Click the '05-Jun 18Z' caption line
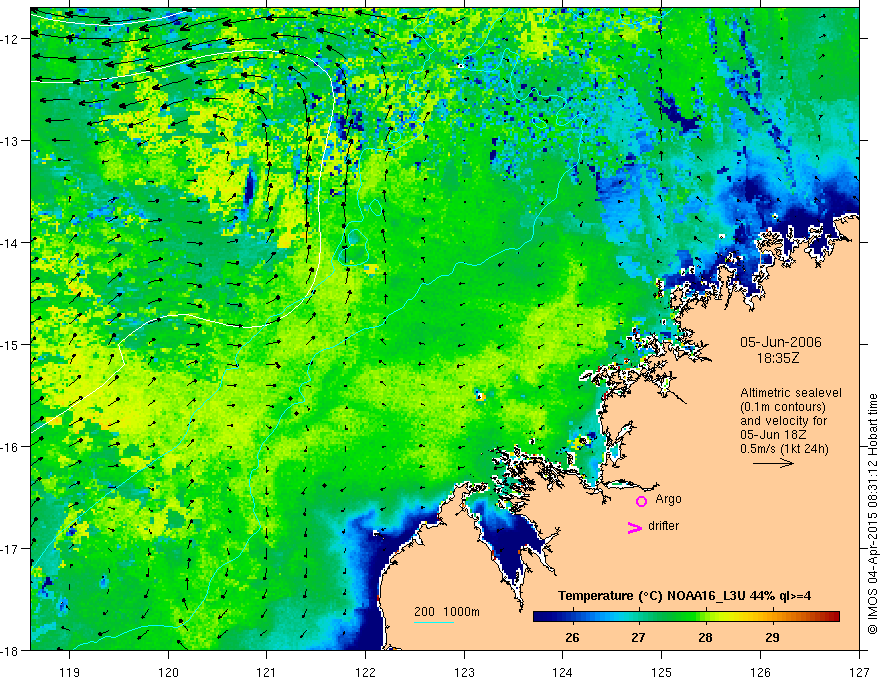This screenshot has height=680, width=880. pos(773,435)
